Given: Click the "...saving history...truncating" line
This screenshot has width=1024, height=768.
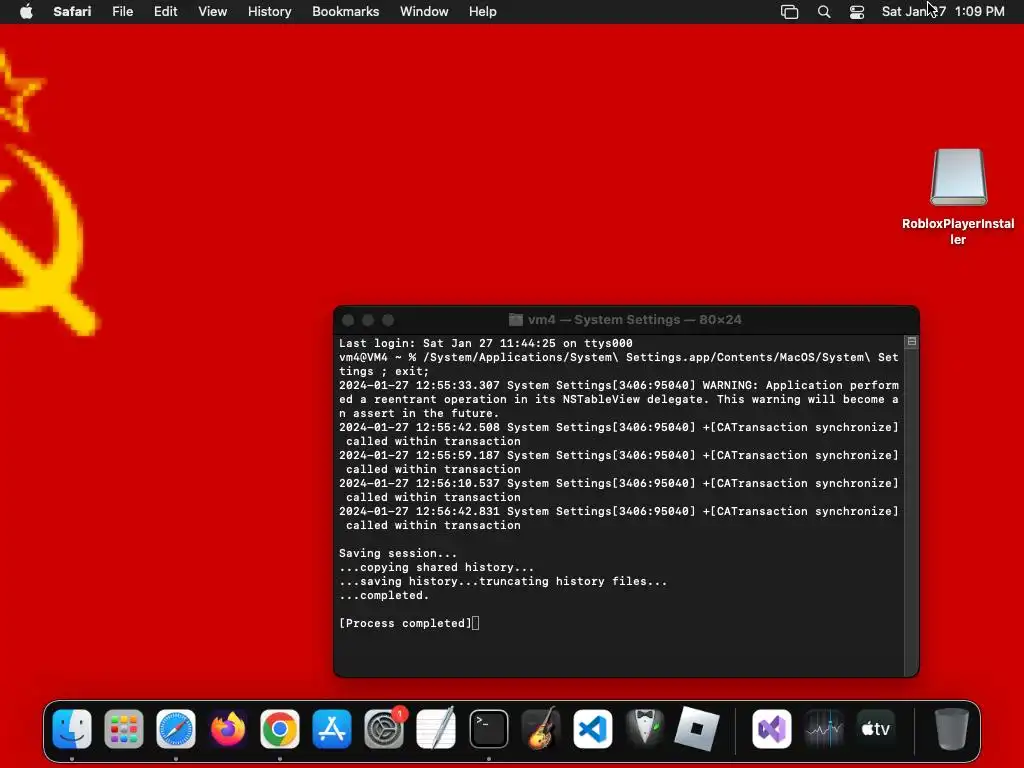Looking at the screenshot, I should 503,581.
